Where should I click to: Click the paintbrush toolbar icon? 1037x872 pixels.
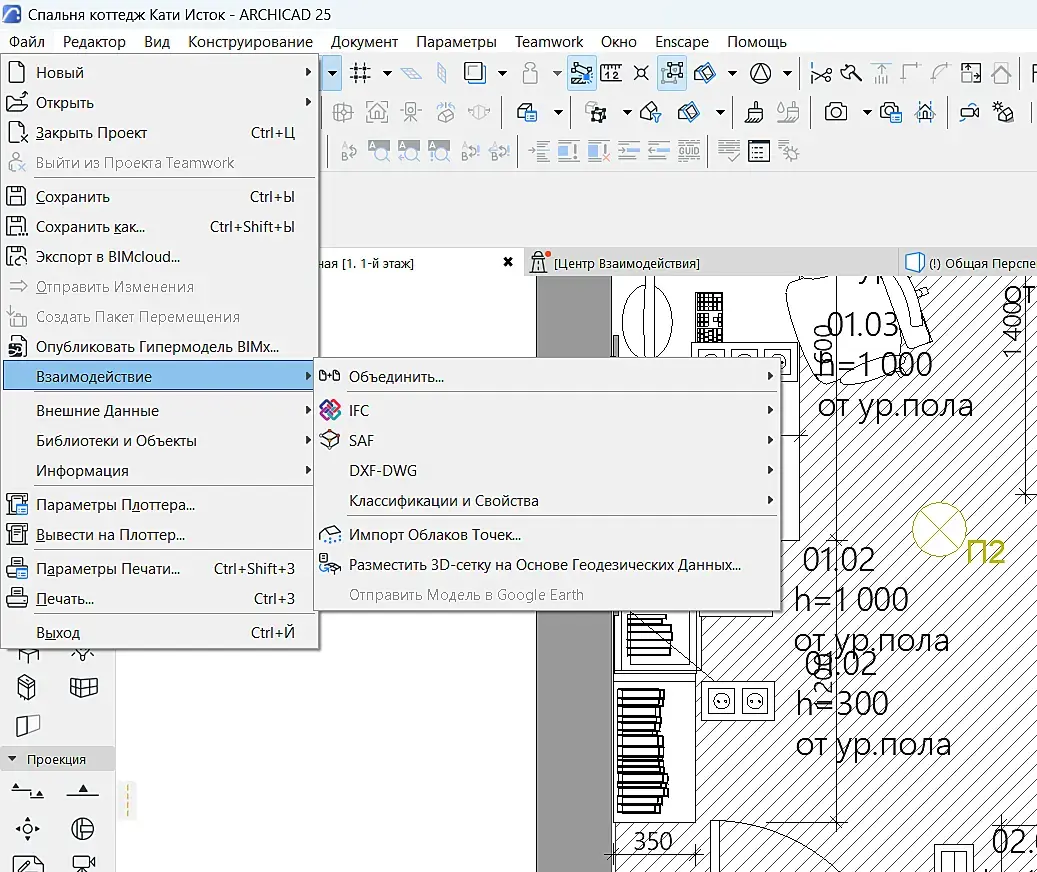coord(757,111)
